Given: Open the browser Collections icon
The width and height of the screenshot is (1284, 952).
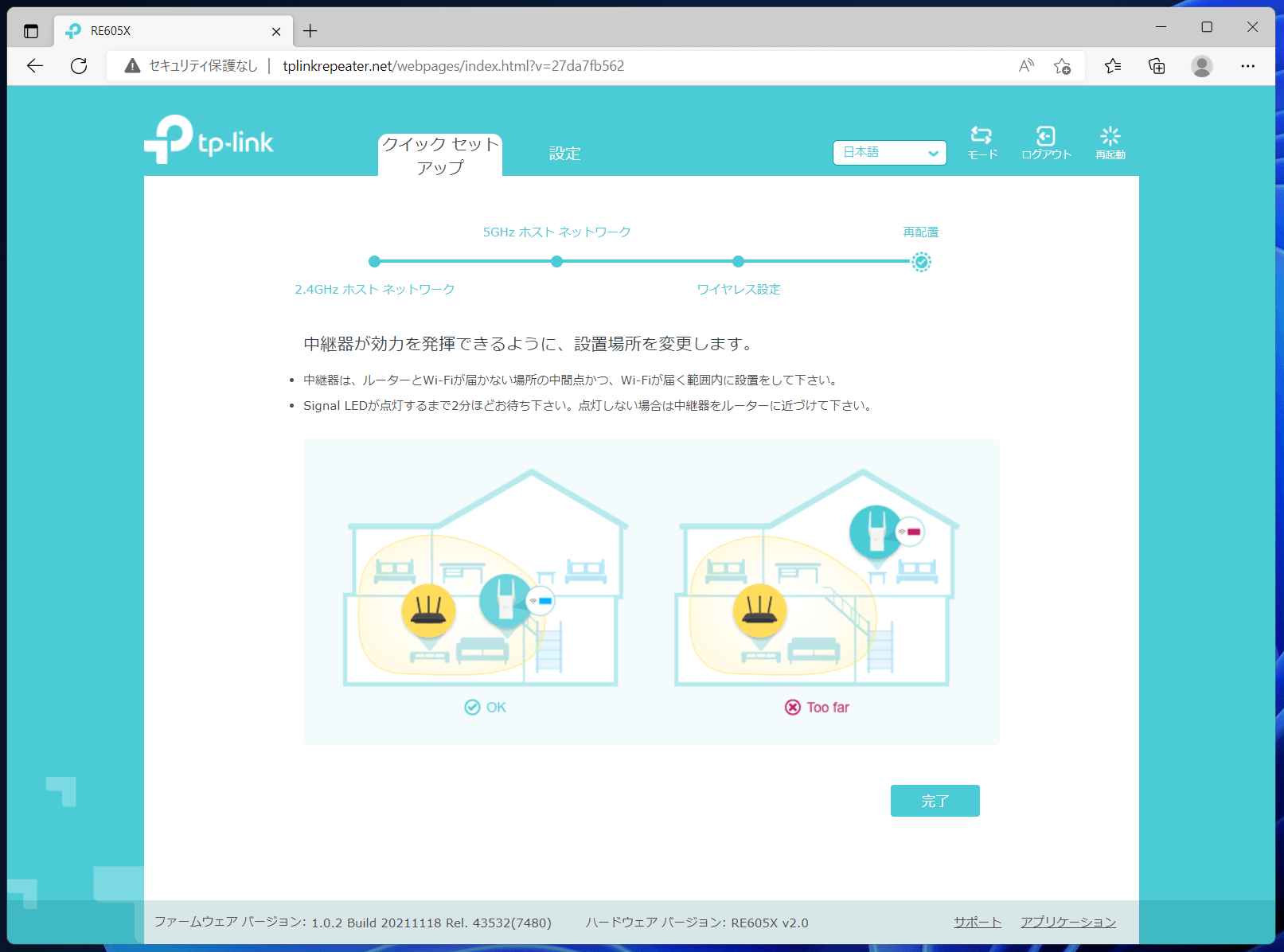Looking at the screenshot, I should [x=1157, y=66].
